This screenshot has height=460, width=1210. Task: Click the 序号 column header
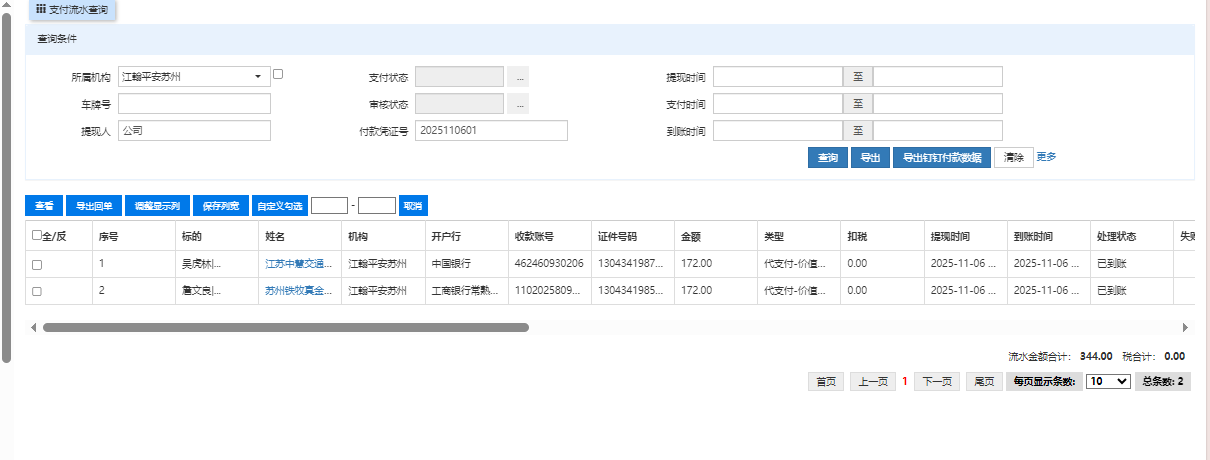pos(133,237)
